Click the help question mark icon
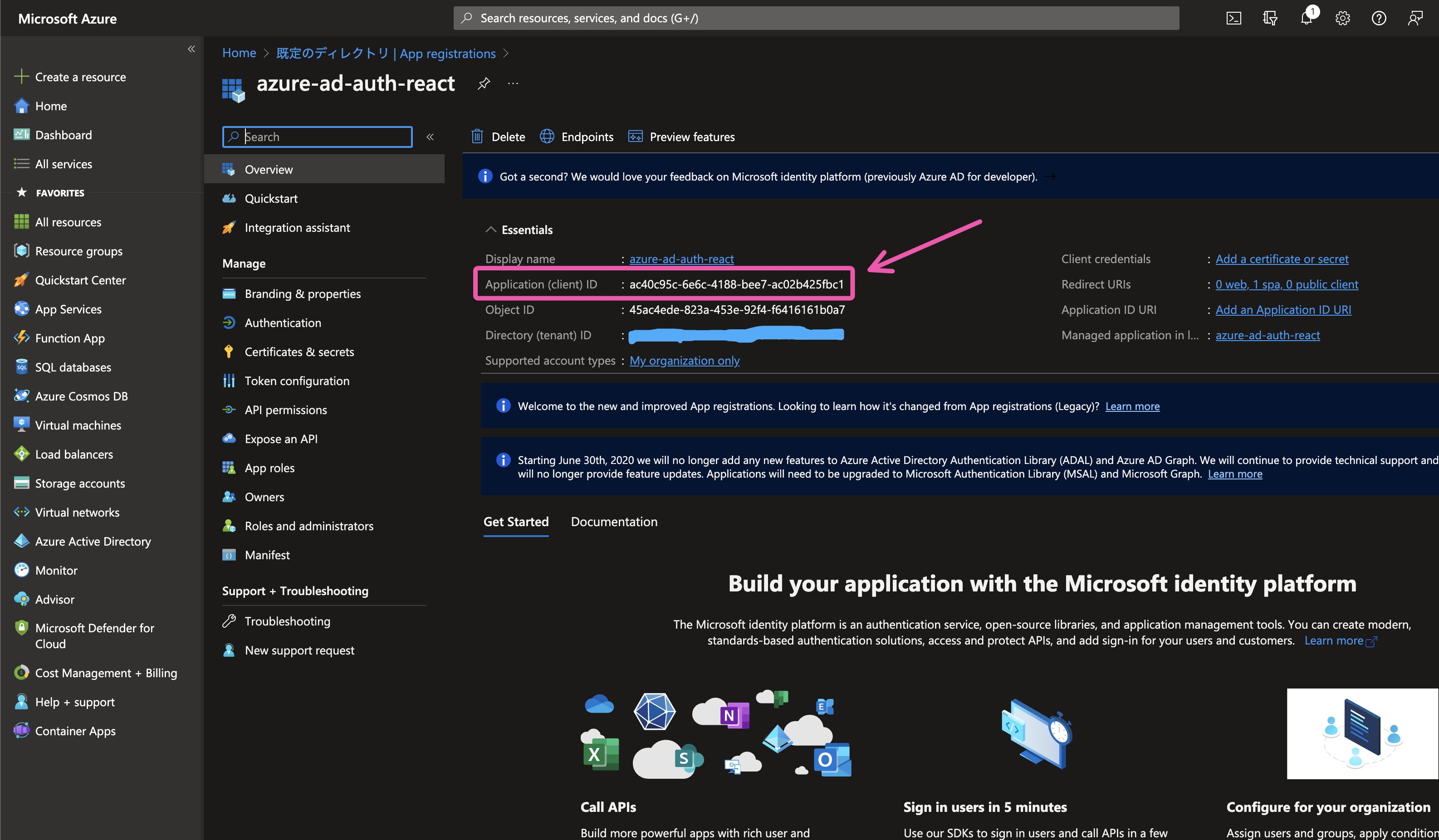The height and width of the screenshot is (840, 1439). coord(1379,18)
